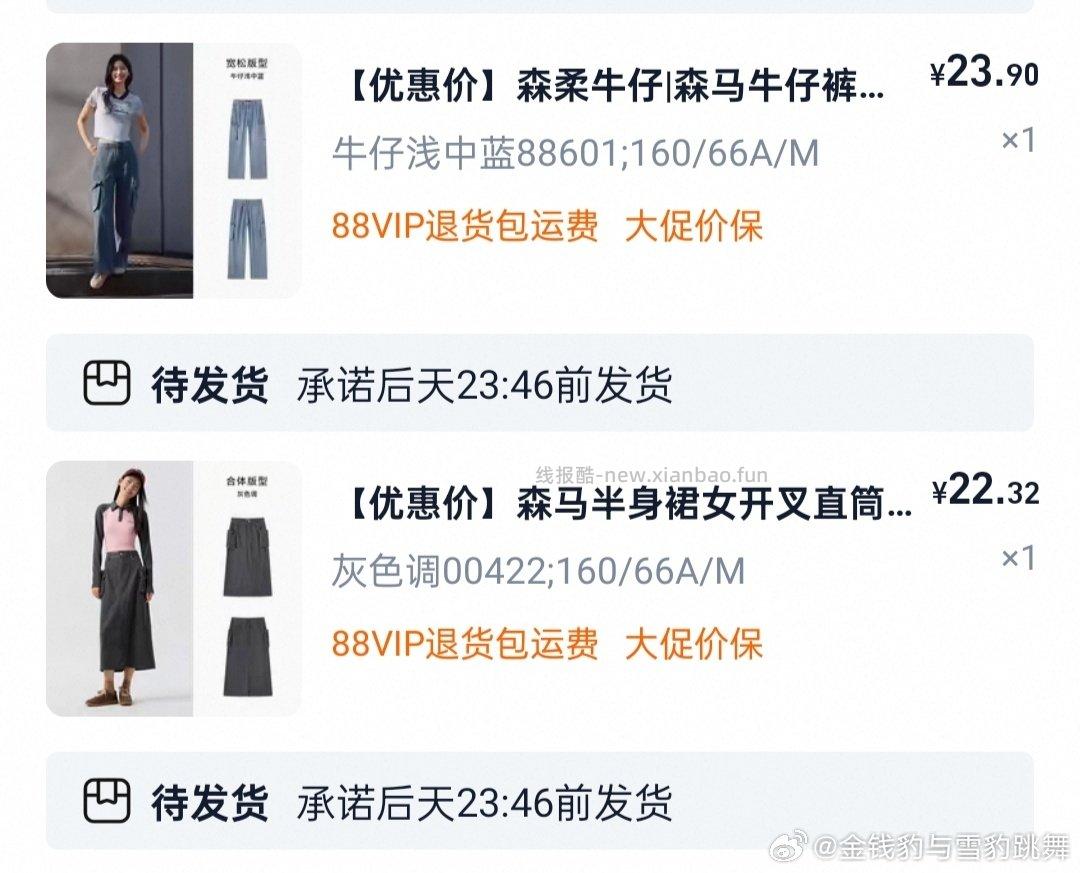Image resolution: width=1080 pixels, height=873 pixels.
Task: Open the model photo wearing the grey skirt
Action: coord(119,588)
